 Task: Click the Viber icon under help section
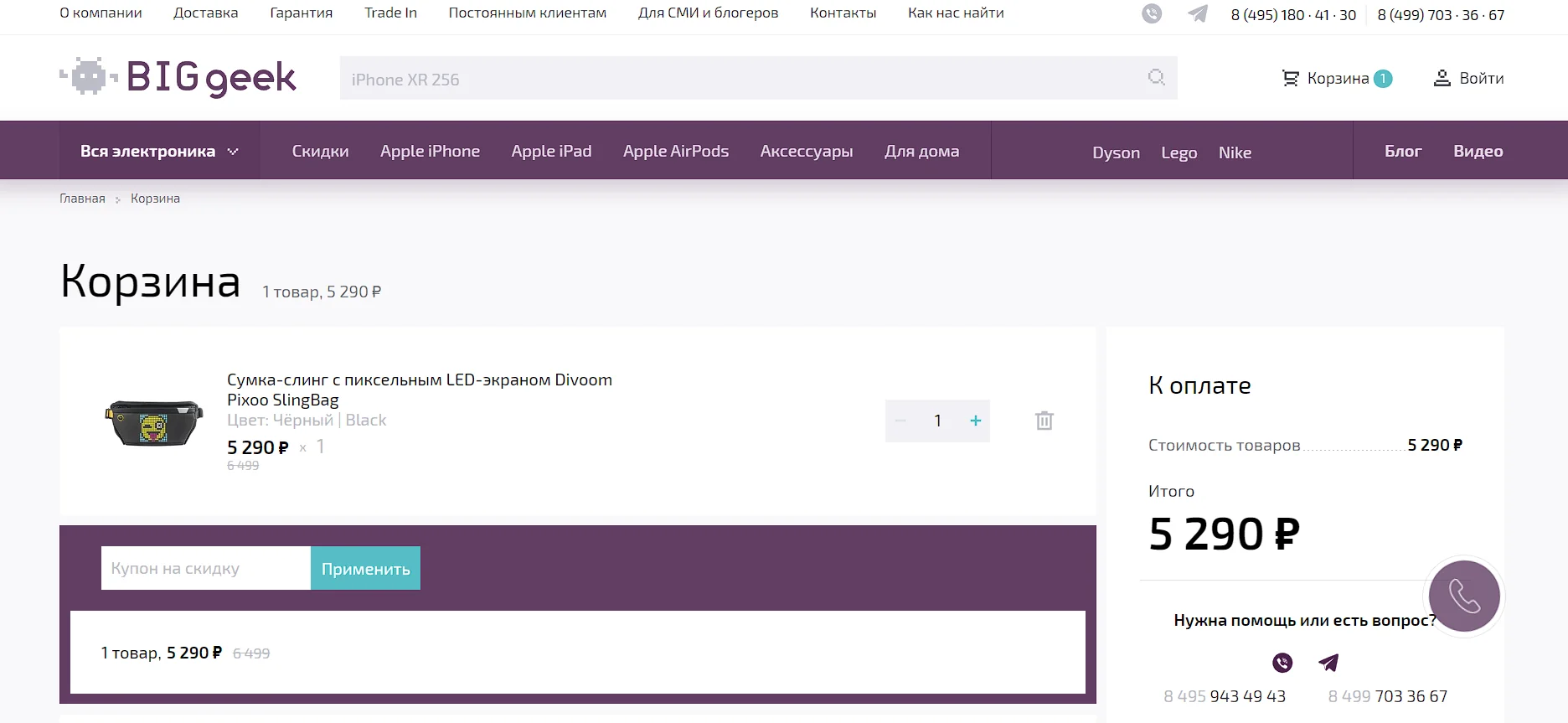pos(1282,663)
